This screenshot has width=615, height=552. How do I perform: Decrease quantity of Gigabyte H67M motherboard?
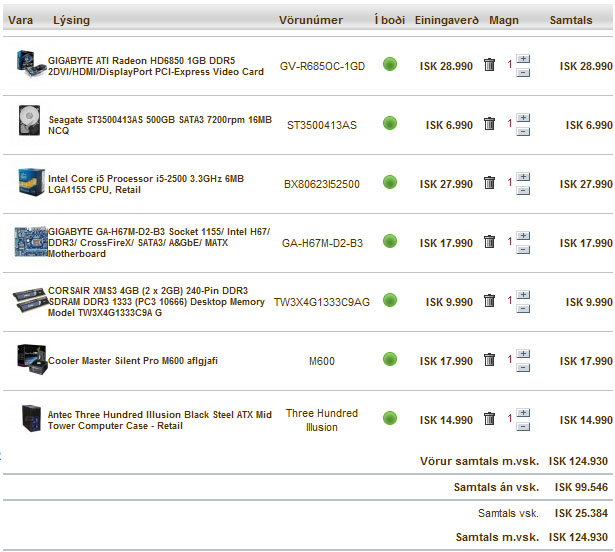524,249
